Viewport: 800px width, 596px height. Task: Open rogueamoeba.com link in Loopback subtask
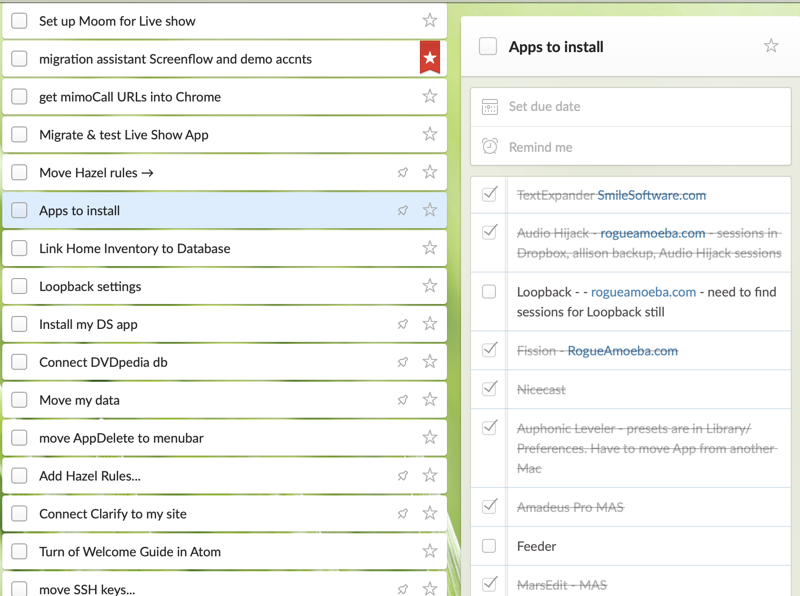[x=643, y=292]
